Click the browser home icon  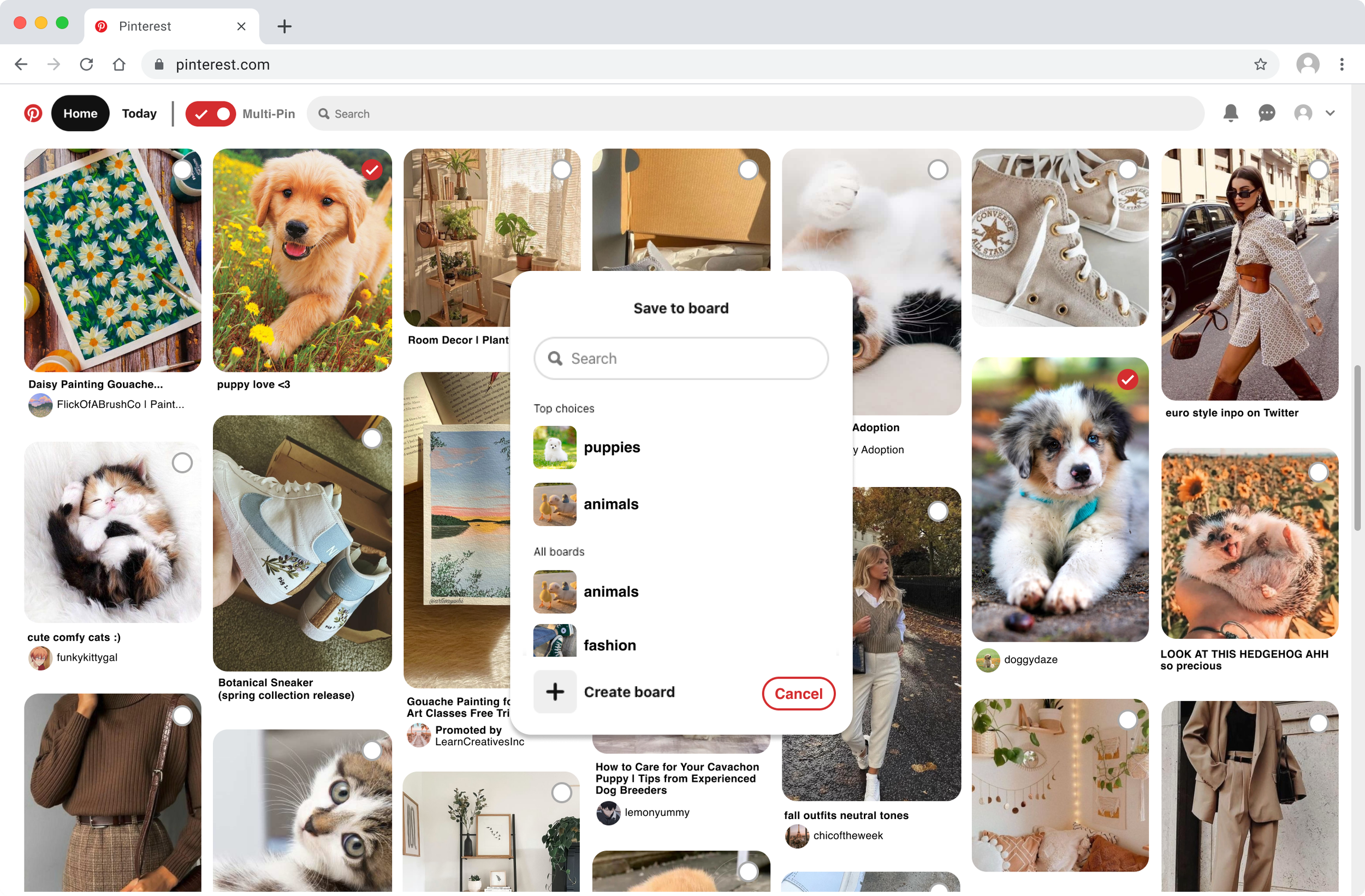[118, 64]
